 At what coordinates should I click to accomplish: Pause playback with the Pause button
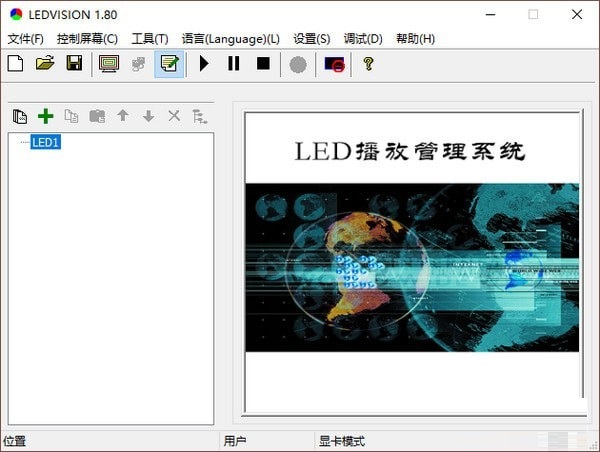[233, 64]
